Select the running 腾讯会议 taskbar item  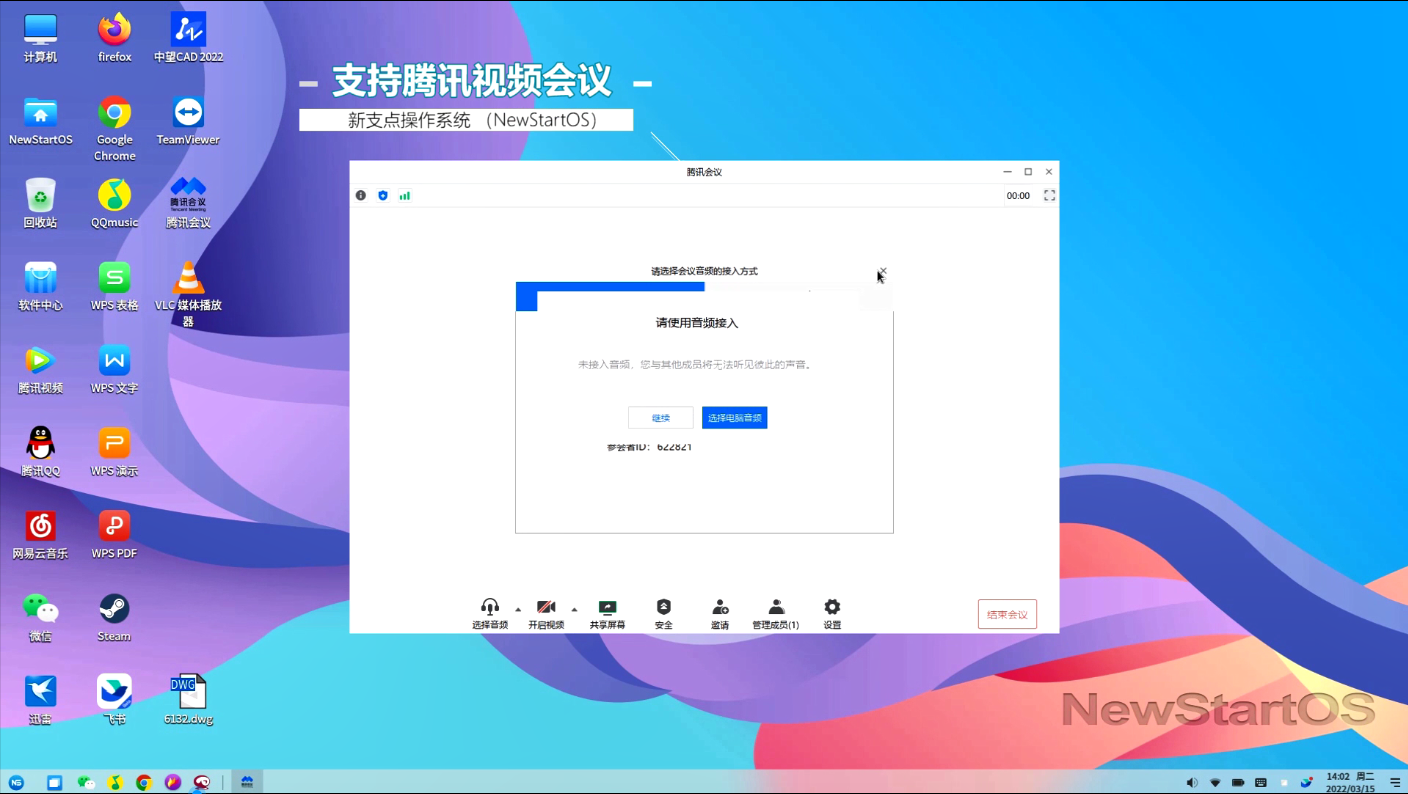tap(246, 782)
